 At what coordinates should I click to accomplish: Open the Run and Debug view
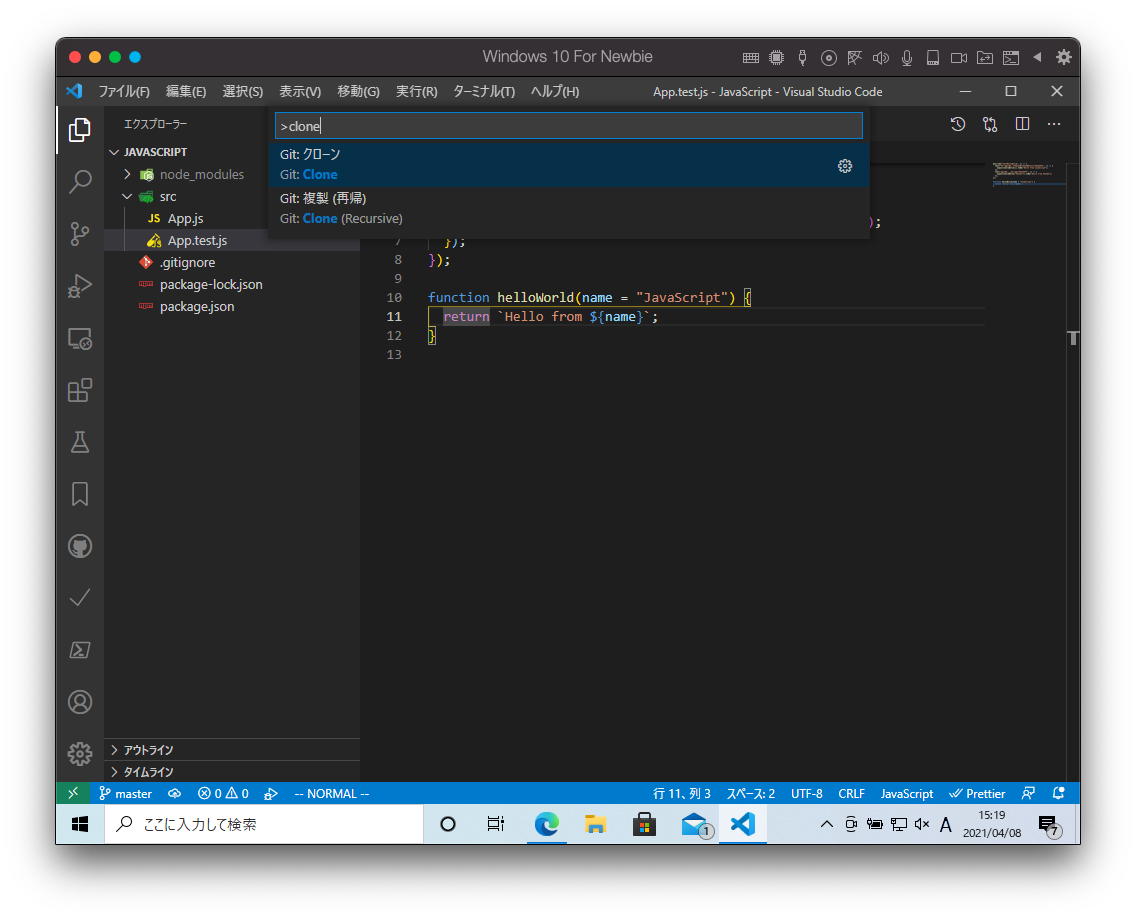[x=80, y=286]
